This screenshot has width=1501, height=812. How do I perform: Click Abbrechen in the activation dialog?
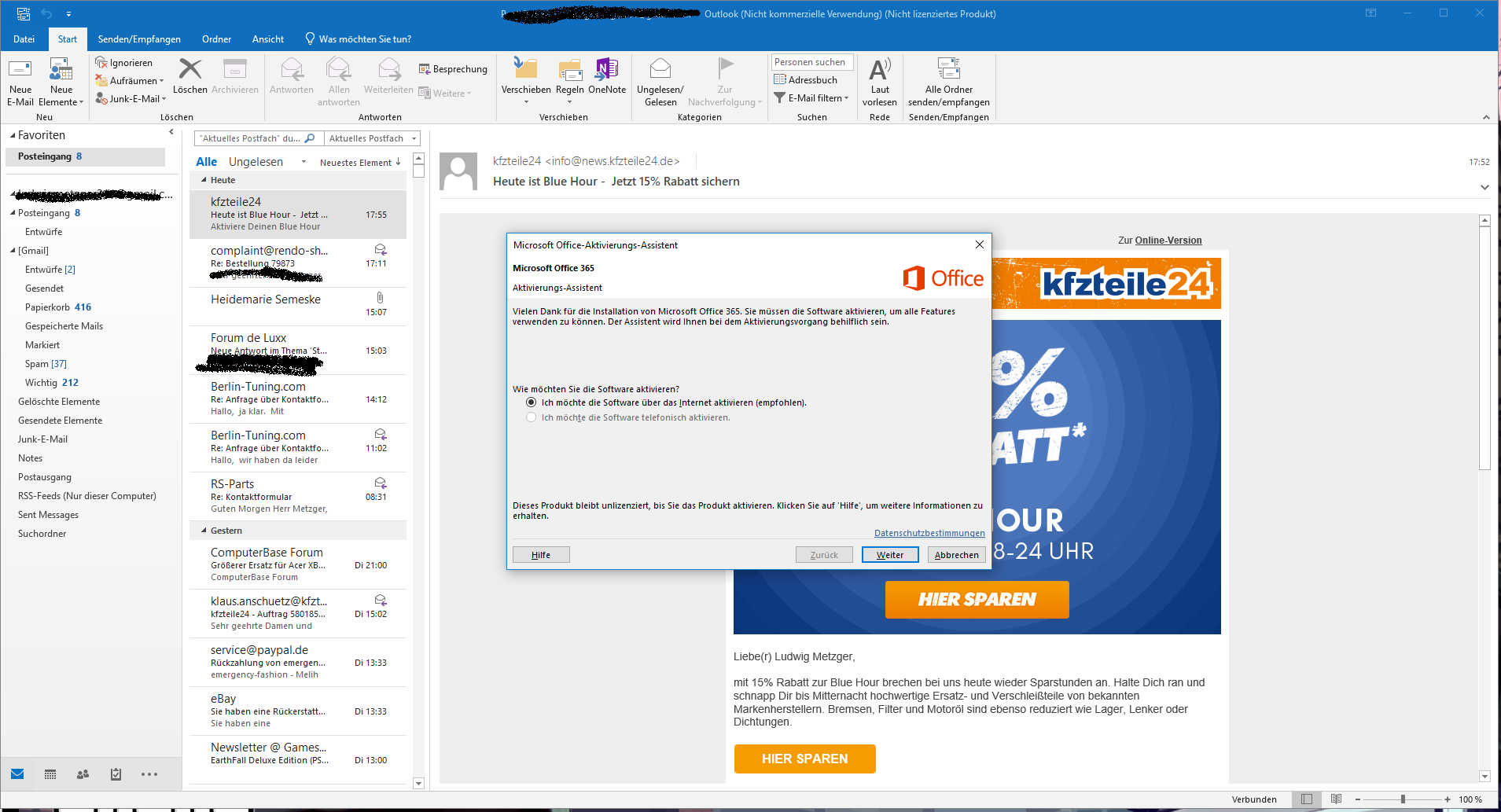click(x=957, y=554)
